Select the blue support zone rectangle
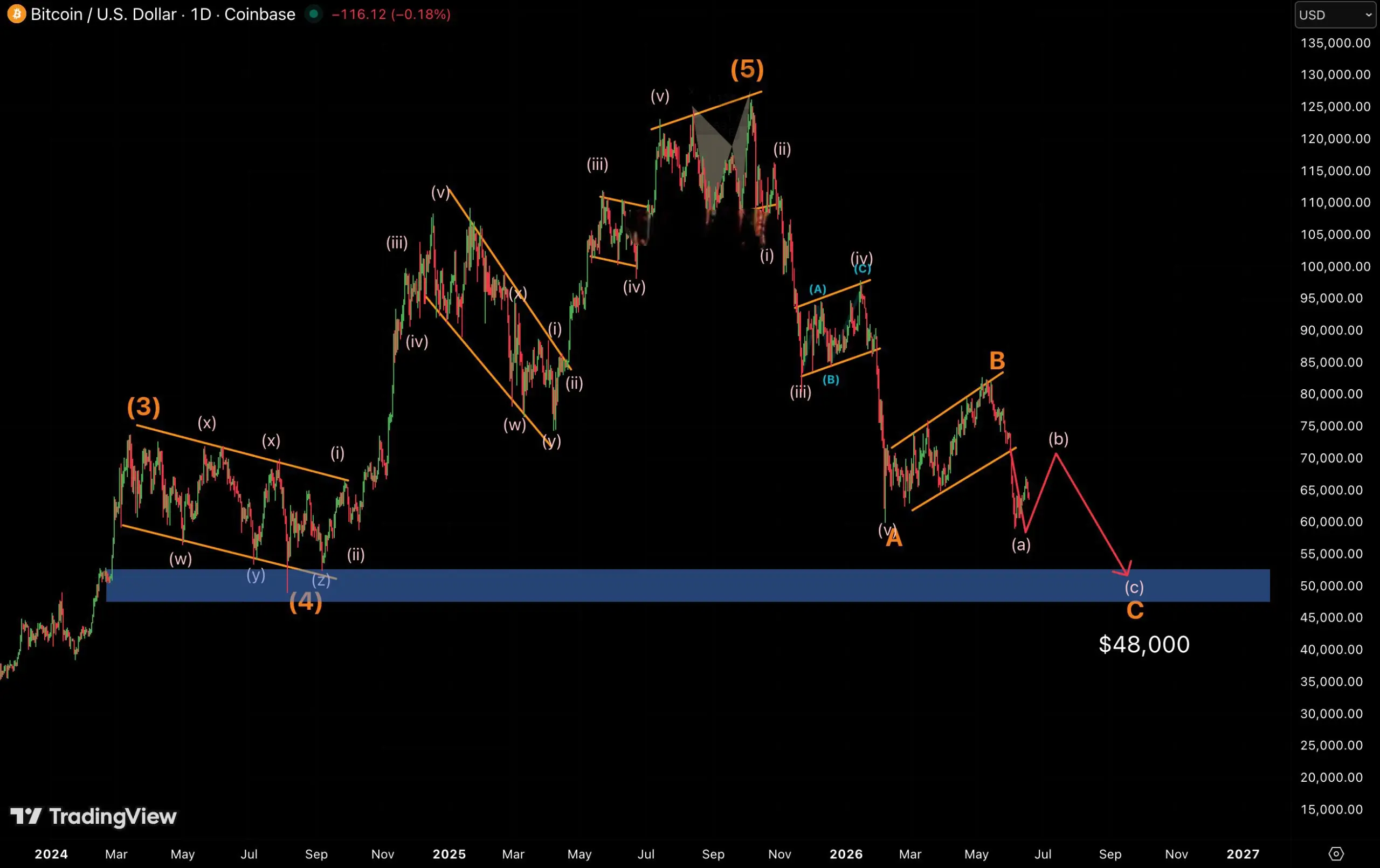 (x=688, y=585)
